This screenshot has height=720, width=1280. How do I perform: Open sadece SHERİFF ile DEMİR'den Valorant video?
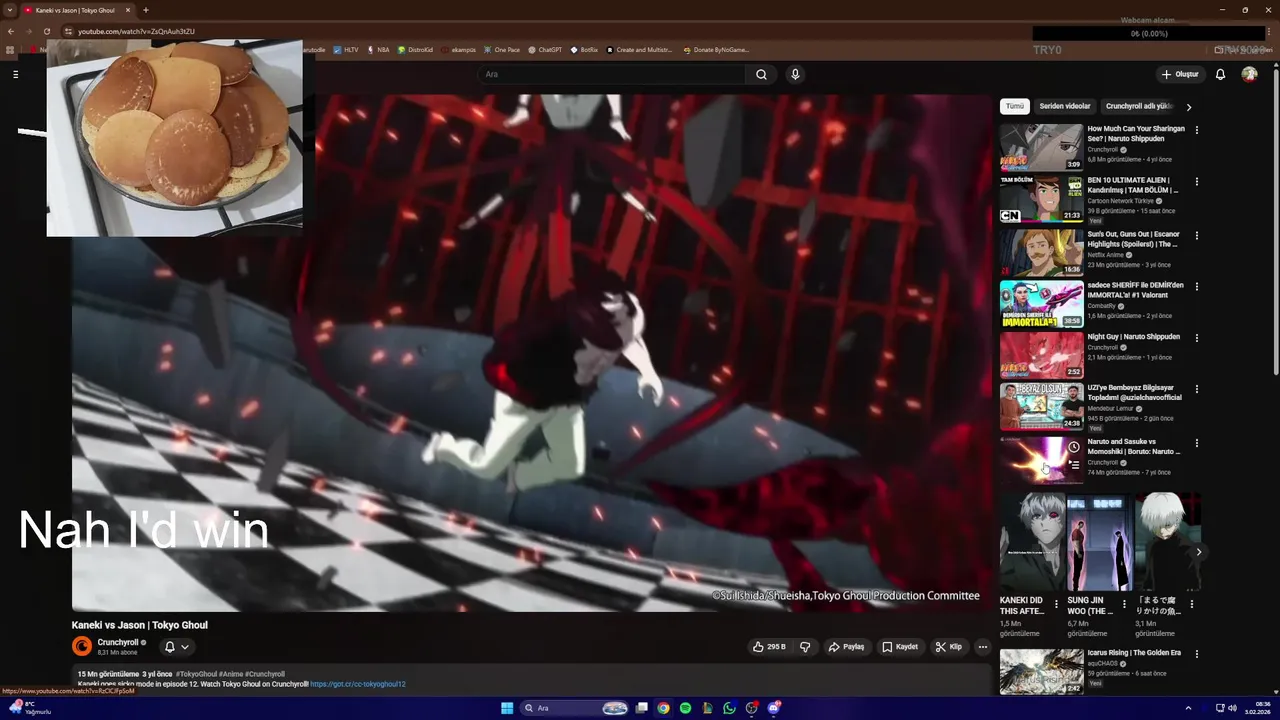[1041, 304]
